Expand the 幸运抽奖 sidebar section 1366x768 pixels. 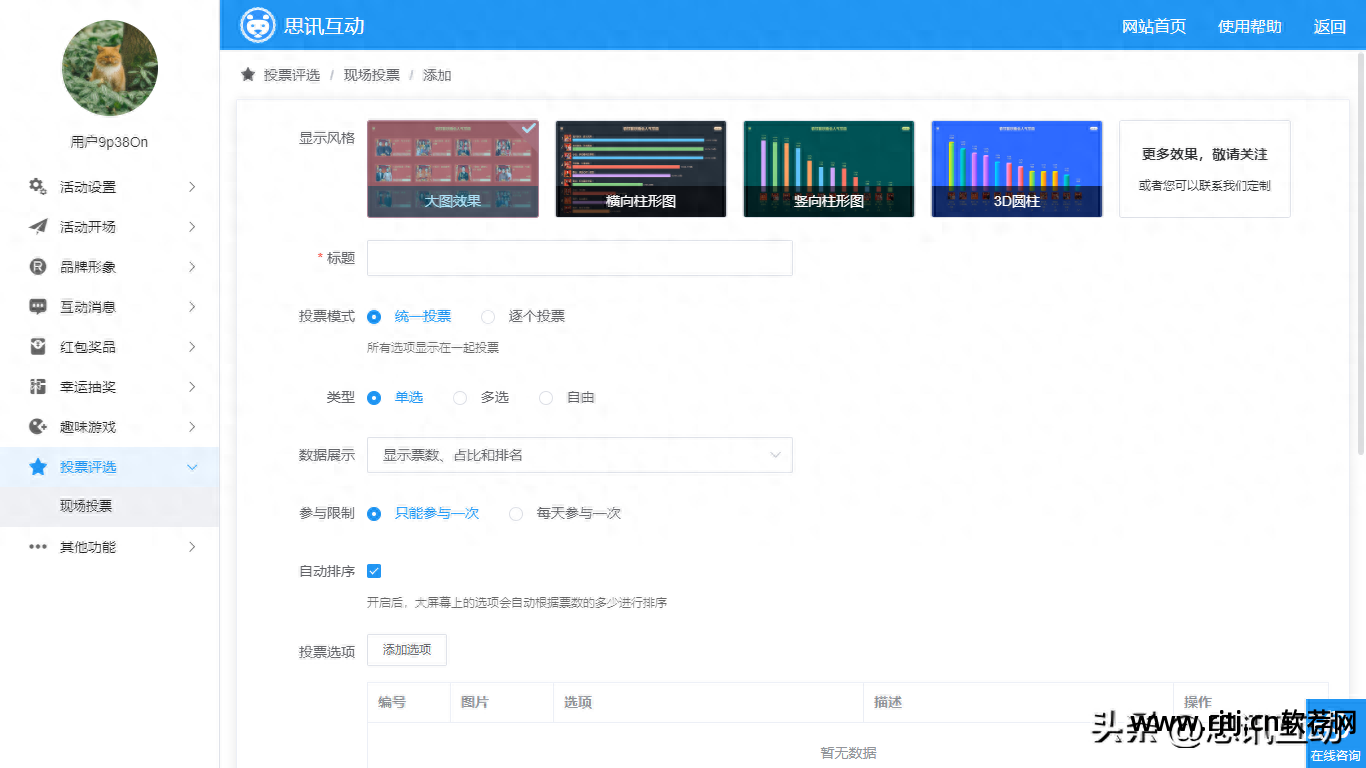(110, 386)
